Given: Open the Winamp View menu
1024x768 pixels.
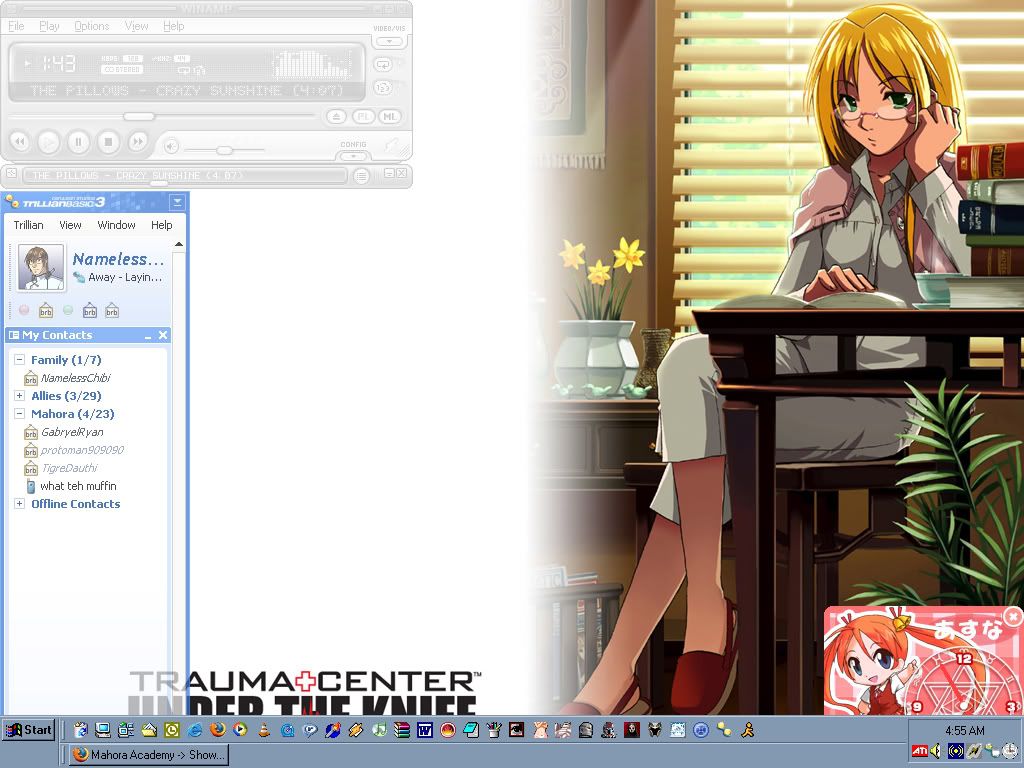Looking at the screenshot, I should point(136,26).
